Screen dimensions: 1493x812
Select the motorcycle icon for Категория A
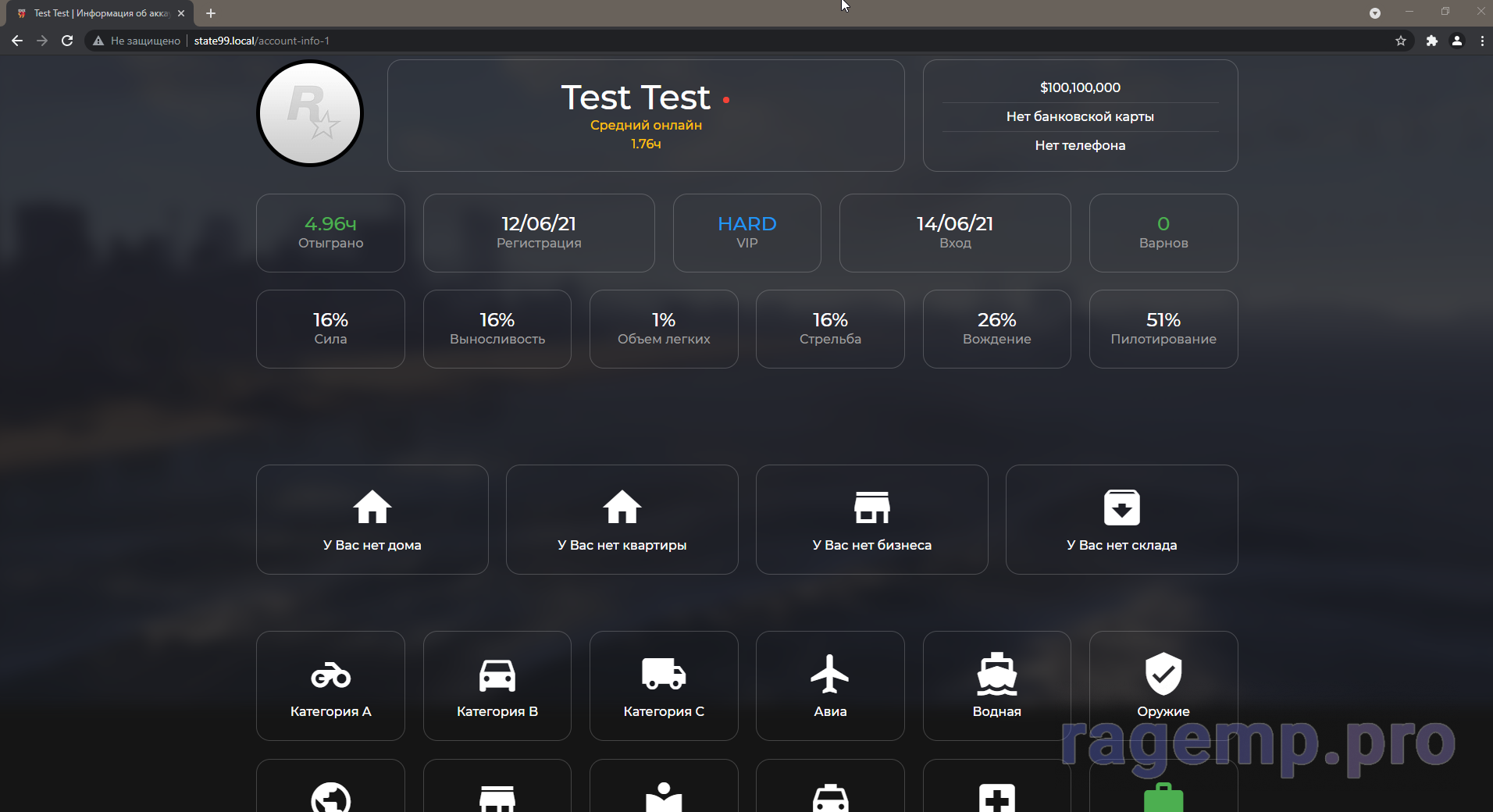(x=330, y=675)
